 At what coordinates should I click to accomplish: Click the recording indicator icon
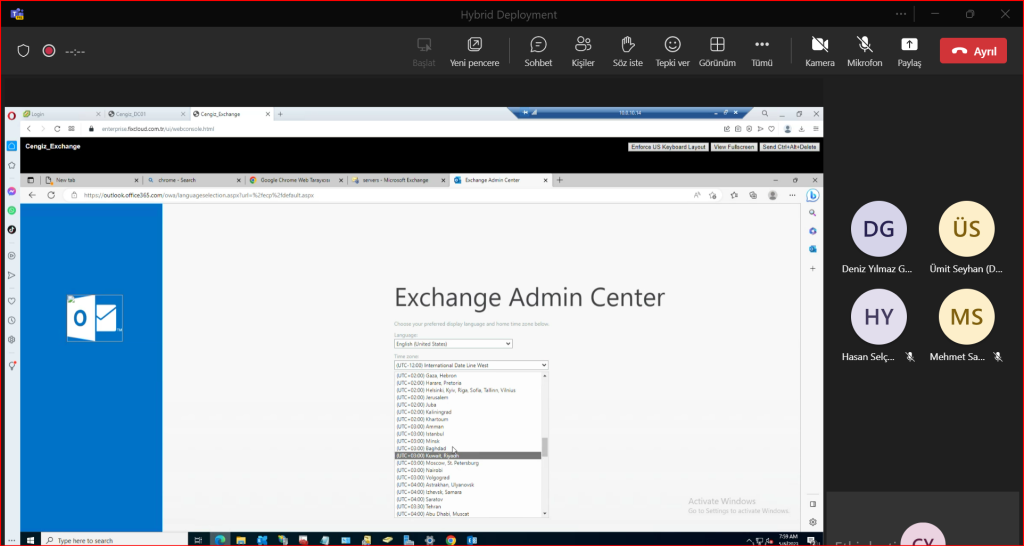tap(48, 51)
